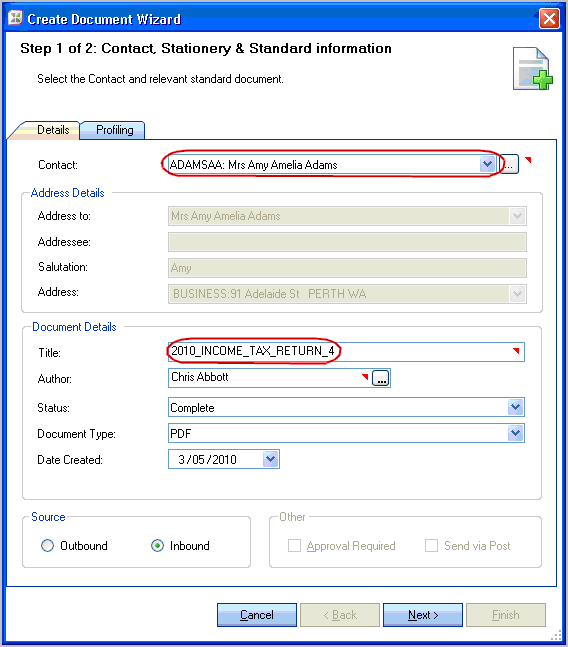
Task: Click into the Title text field
Action: click(346, 352)
